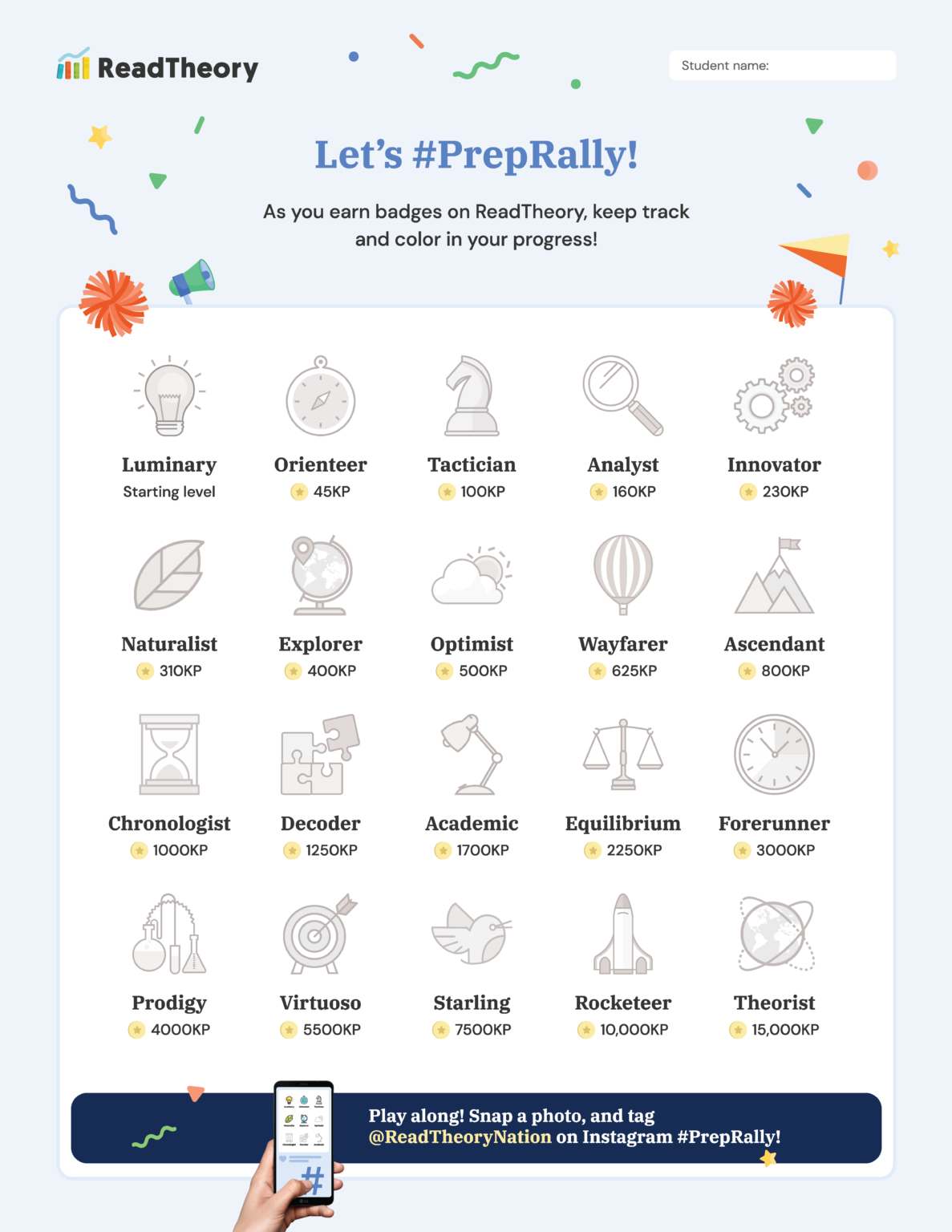952x1232 pixels.
Task: Click the Explorer globe badge icon
Action: [321, 575]
